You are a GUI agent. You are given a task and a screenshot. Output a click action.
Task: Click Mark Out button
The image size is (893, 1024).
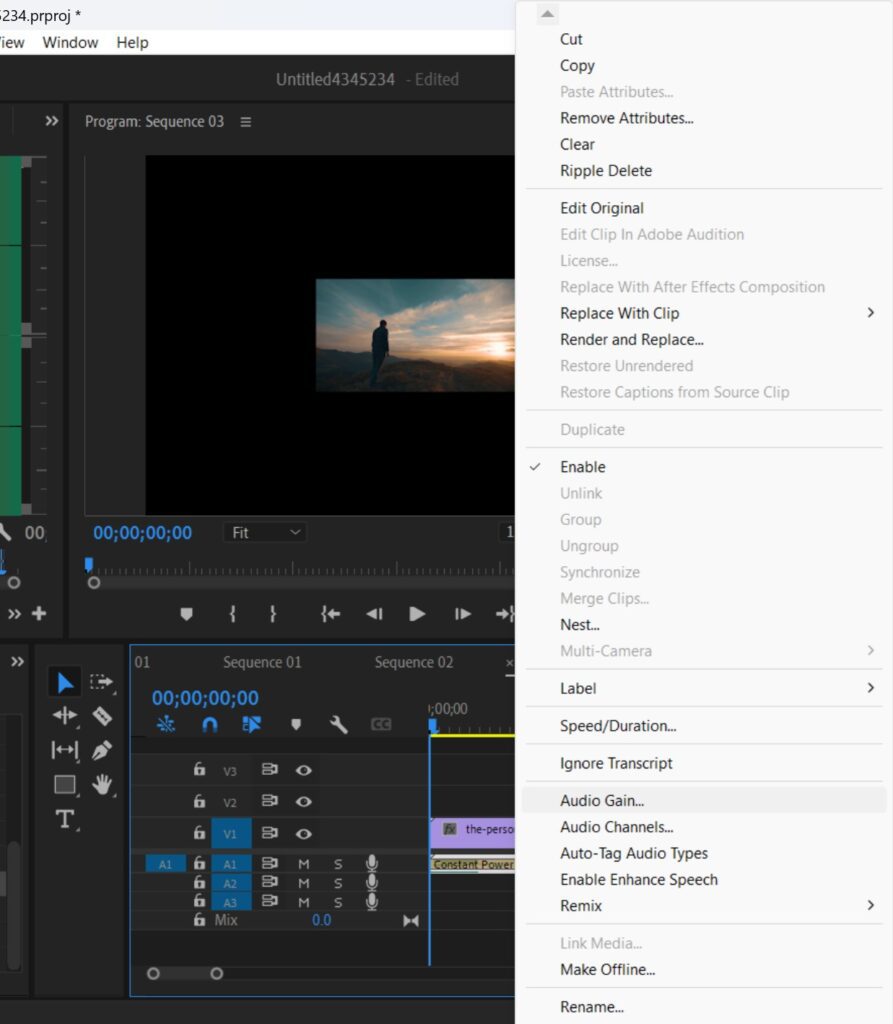click(273, 614)
